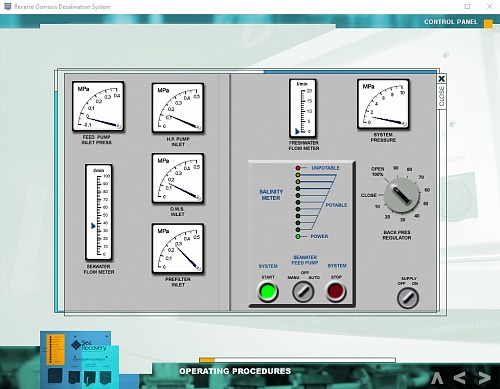This screenshot has height=389, width=500.
Task: Click the red Unpotable salinity LED
Action: click(x=298, y=168)
